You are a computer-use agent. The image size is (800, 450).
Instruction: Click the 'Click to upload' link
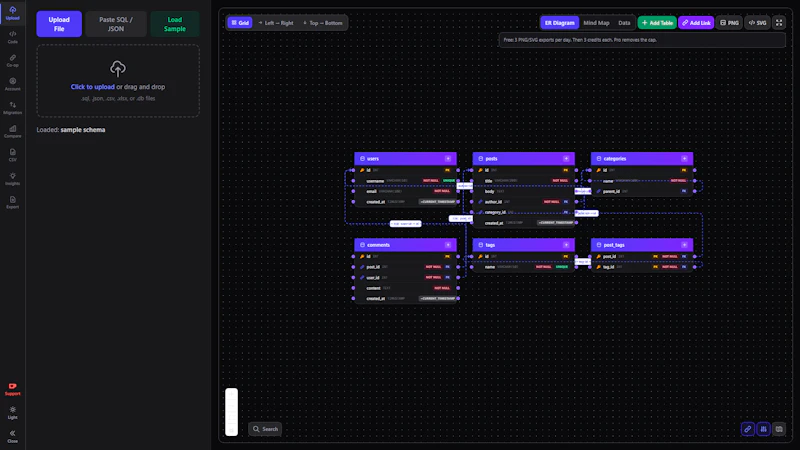click(92, 87)
